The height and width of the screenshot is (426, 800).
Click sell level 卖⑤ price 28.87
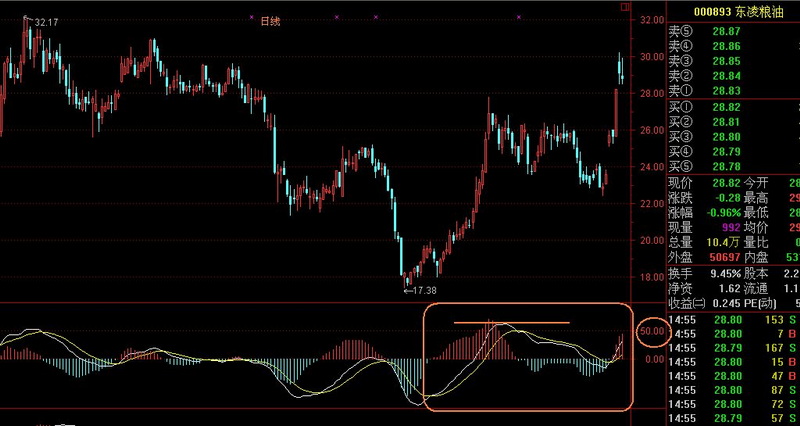726,32
